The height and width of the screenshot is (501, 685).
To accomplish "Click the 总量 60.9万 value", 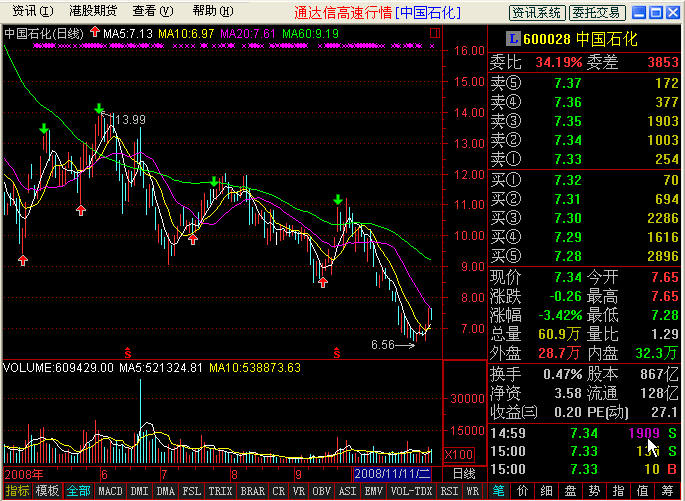I will pyautogui.click(x=559, y=334).
